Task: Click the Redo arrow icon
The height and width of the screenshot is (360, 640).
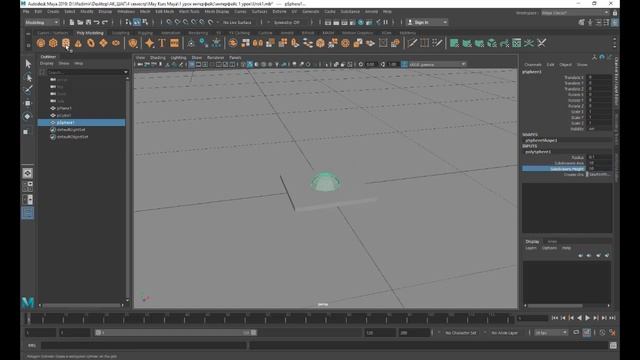Action: (105, 22)
